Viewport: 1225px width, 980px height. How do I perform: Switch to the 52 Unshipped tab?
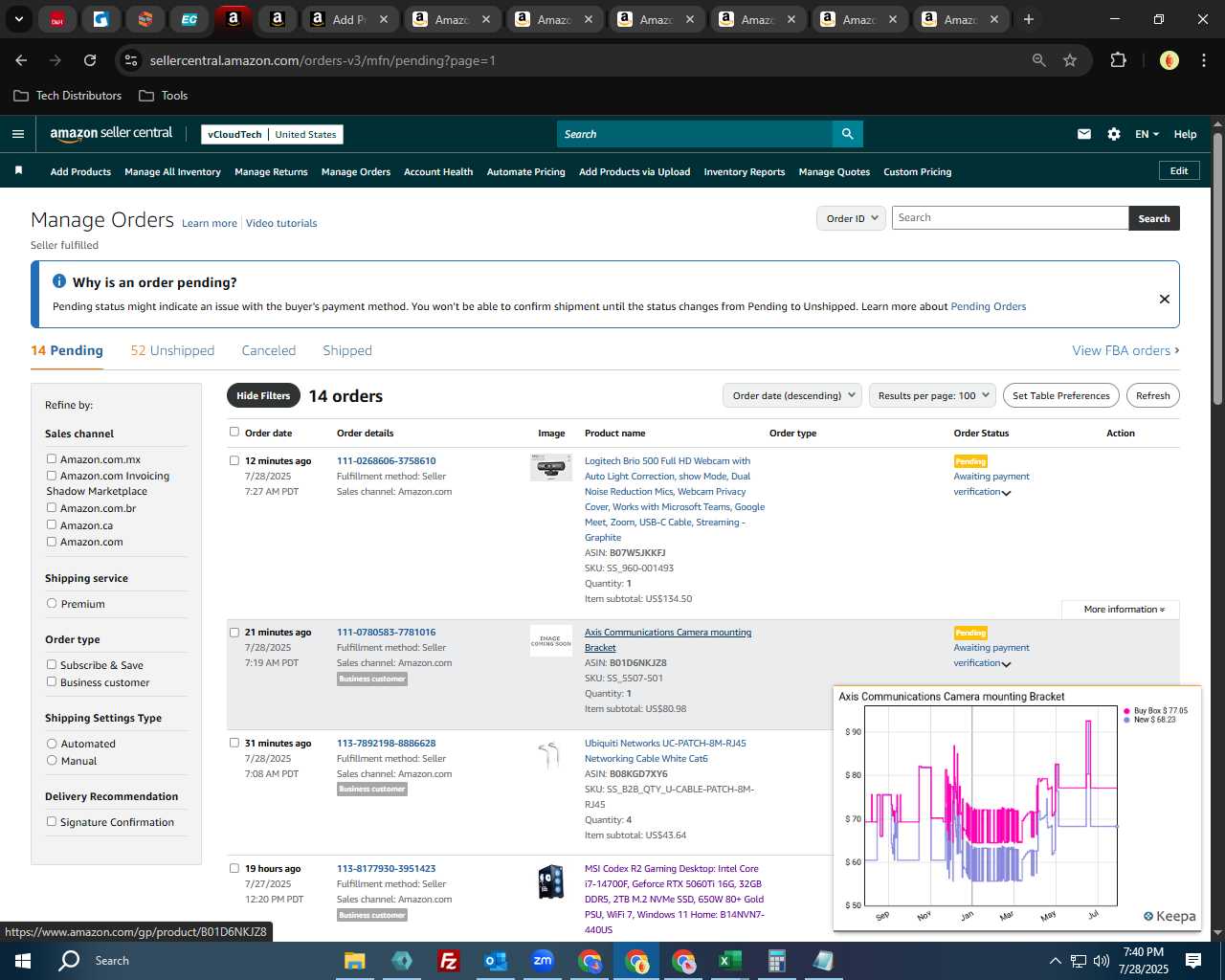pyautogui.click(x=172, y=350)
